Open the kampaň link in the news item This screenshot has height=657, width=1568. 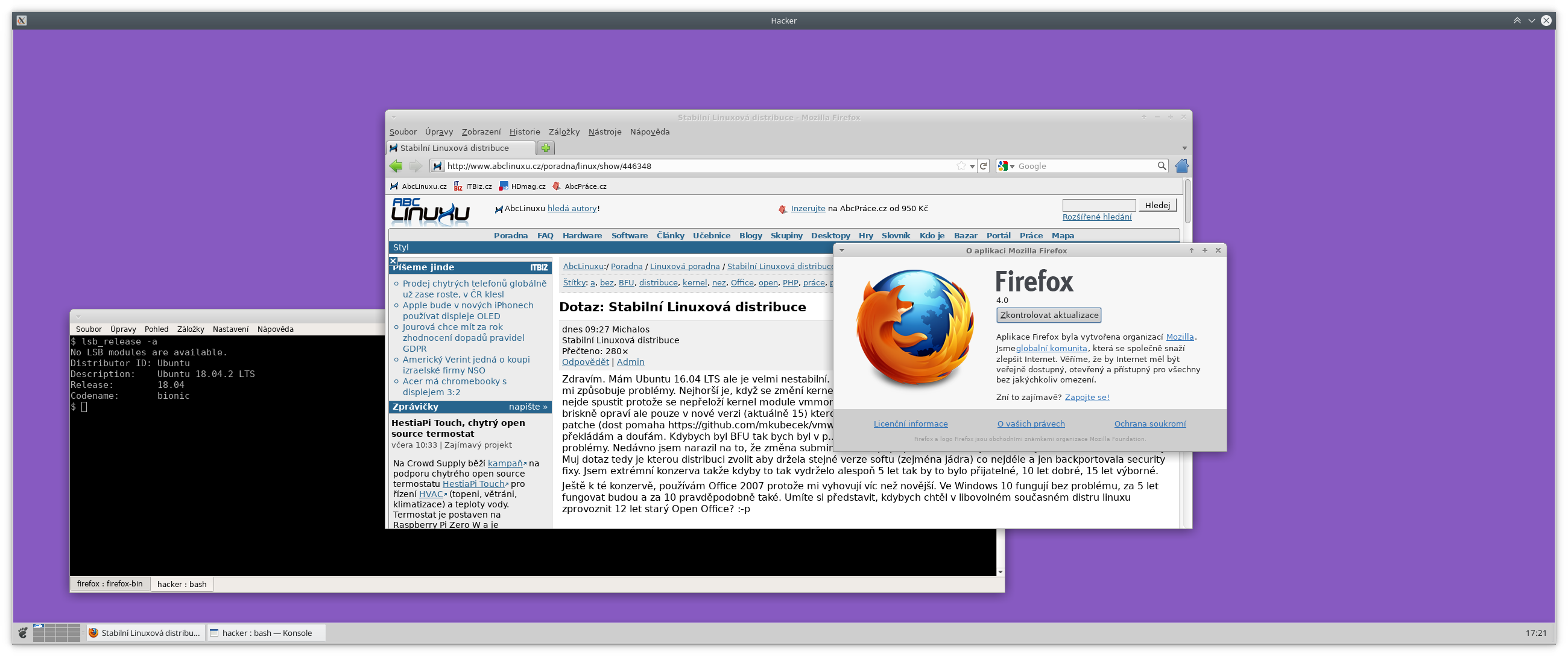(x=507, y=463)
